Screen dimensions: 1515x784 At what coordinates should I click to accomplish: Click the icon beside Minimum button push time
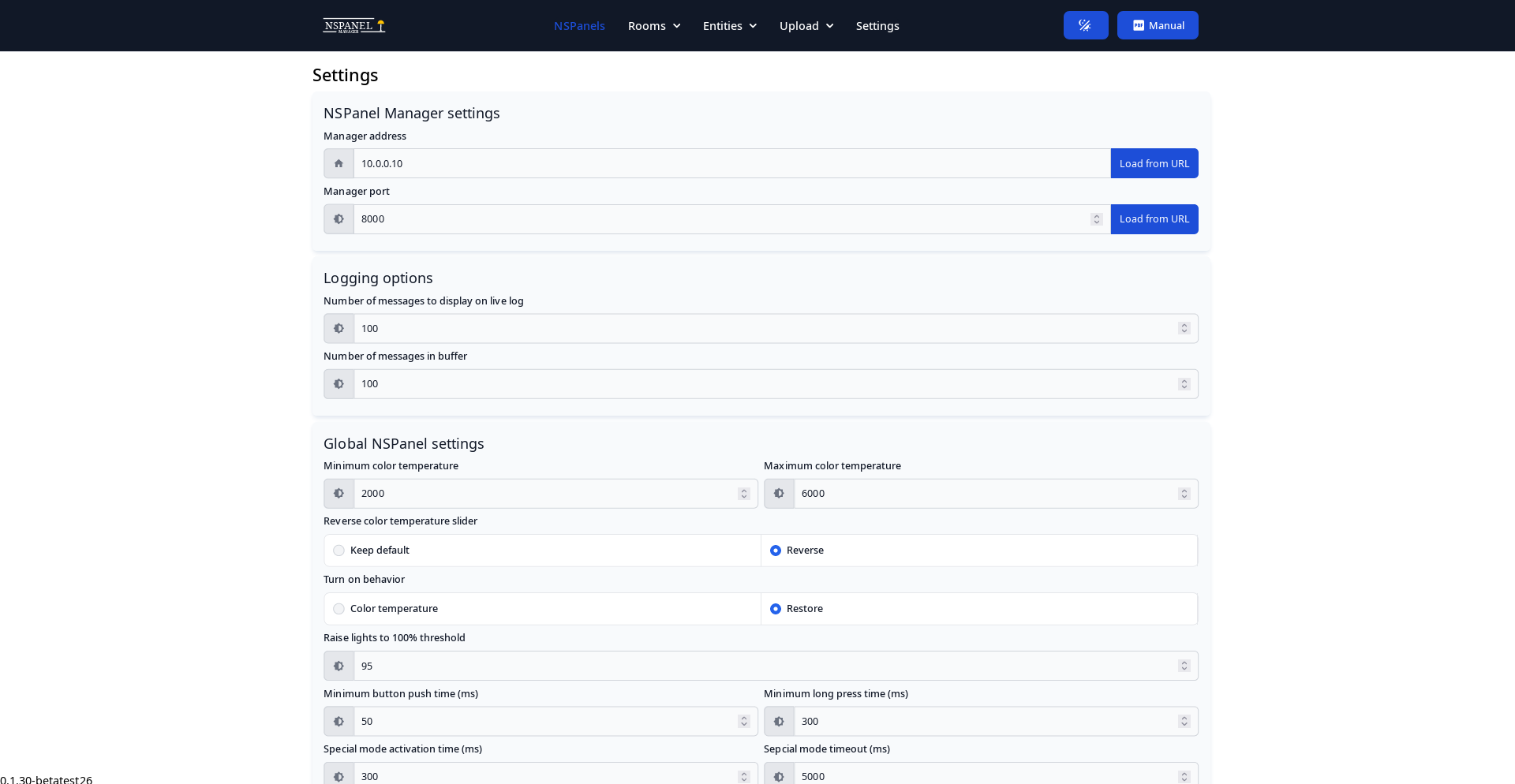pyautogui.click(x=339, y=722)
